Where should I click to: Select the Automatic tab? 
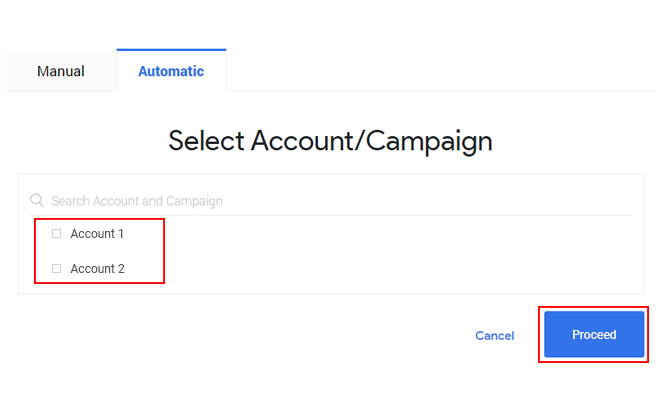point(171,71)
